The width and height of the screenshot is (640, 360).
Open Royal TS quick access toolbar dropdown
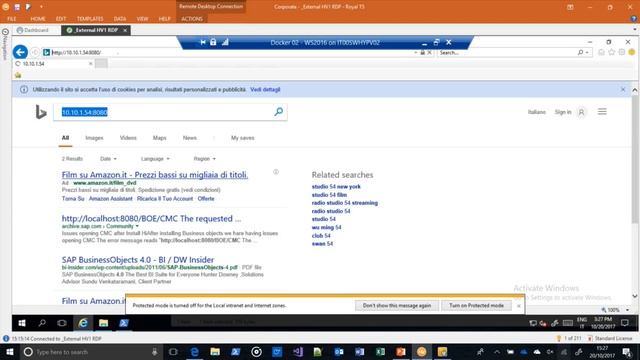coord(41,7)
